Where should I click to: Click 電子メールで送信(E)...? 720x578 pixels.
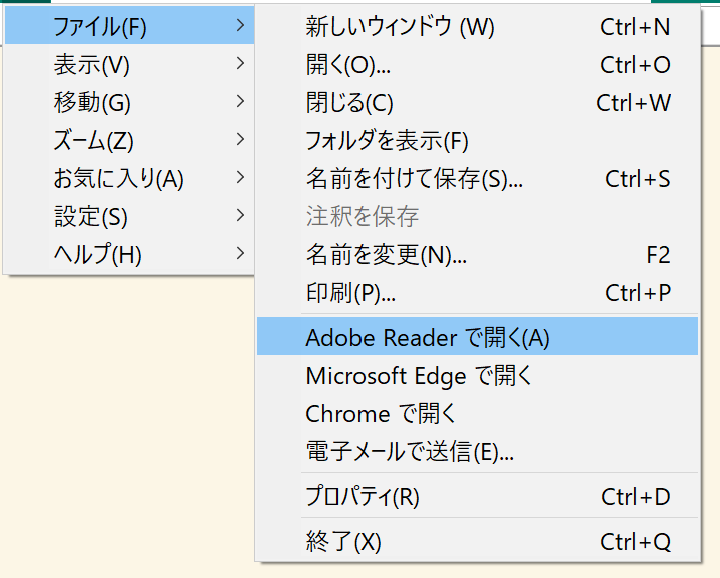(478, 451)
